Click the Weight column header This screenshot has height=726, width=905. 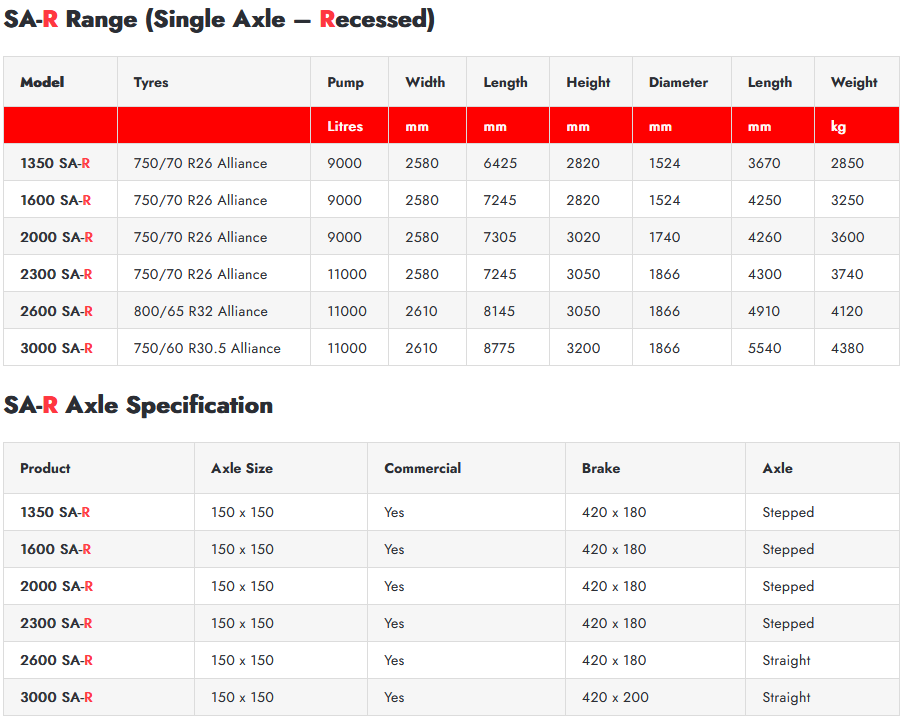(x=854, y=83)
